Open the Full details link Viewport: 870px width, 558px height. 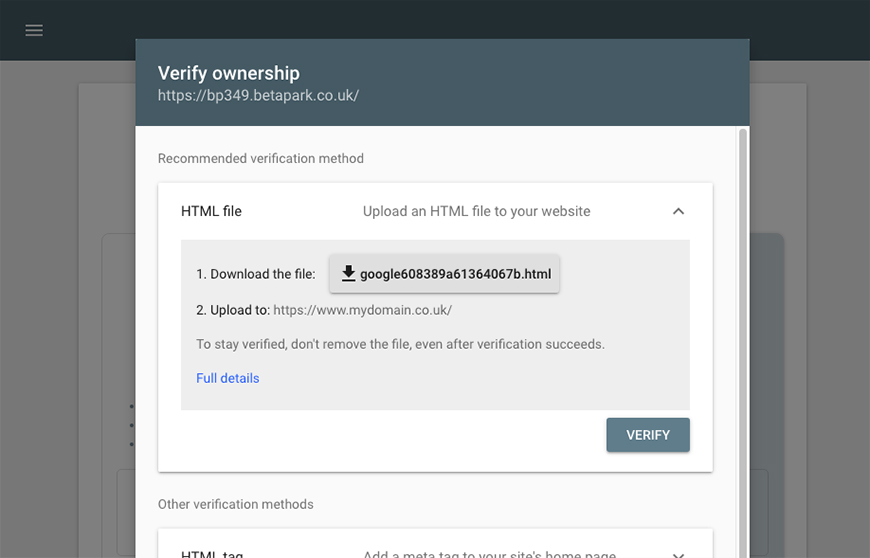click(227, 378)
